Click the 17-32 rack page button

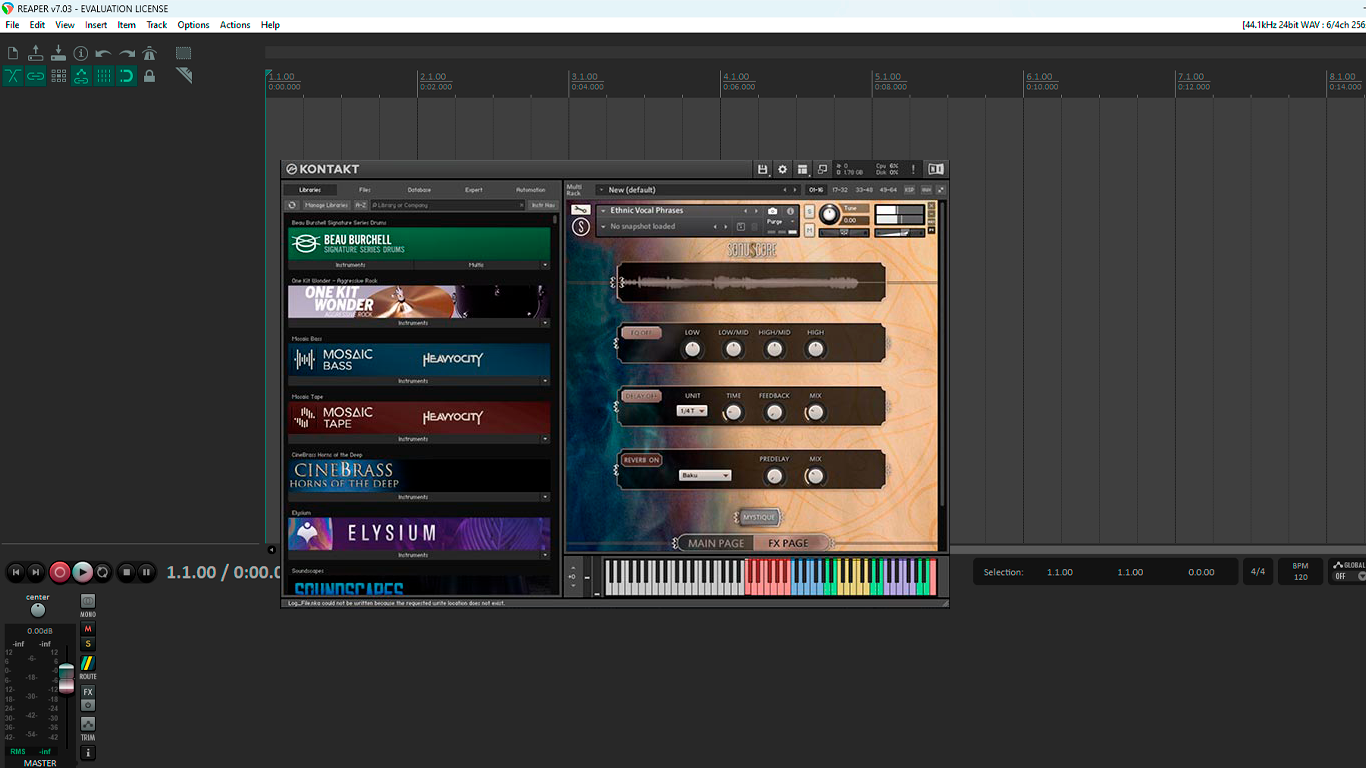839,190
